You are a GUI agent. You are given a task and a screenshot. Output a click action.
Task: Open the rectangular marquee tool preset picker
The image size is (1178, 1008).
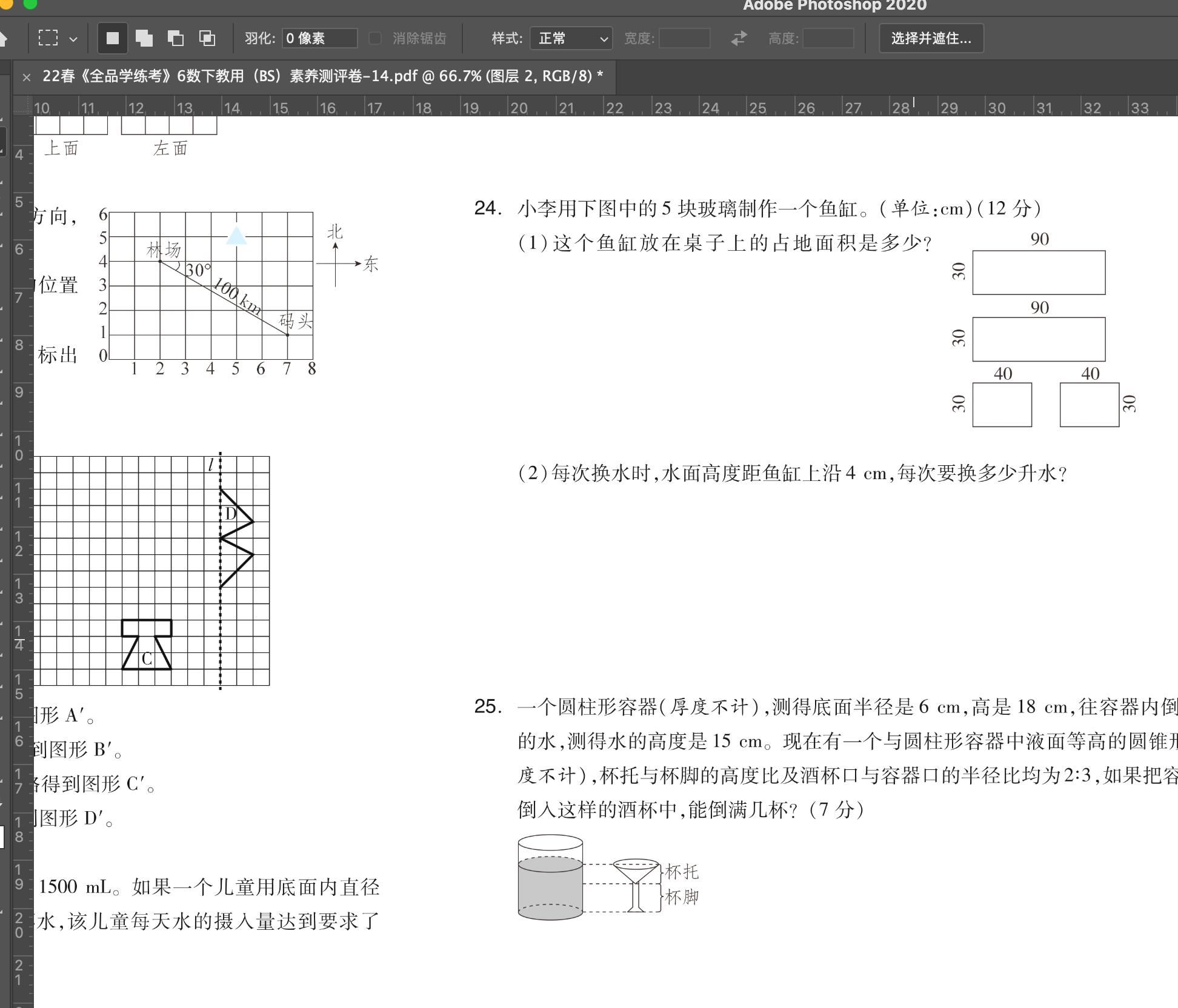tap(48, 38)
